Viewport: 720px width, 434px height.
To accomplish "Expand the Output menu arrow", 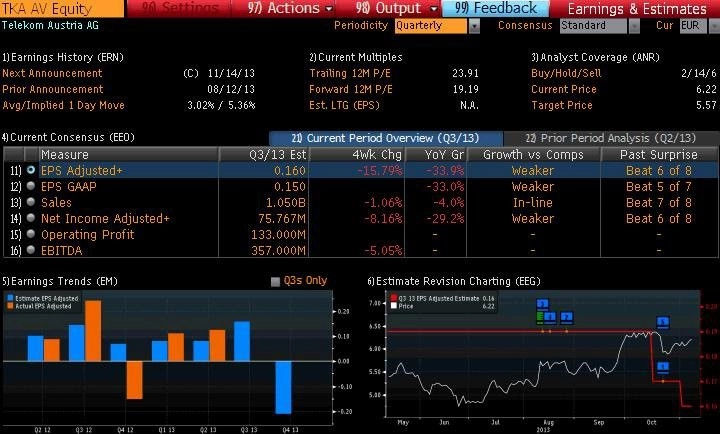I will [x=434, y=9].
